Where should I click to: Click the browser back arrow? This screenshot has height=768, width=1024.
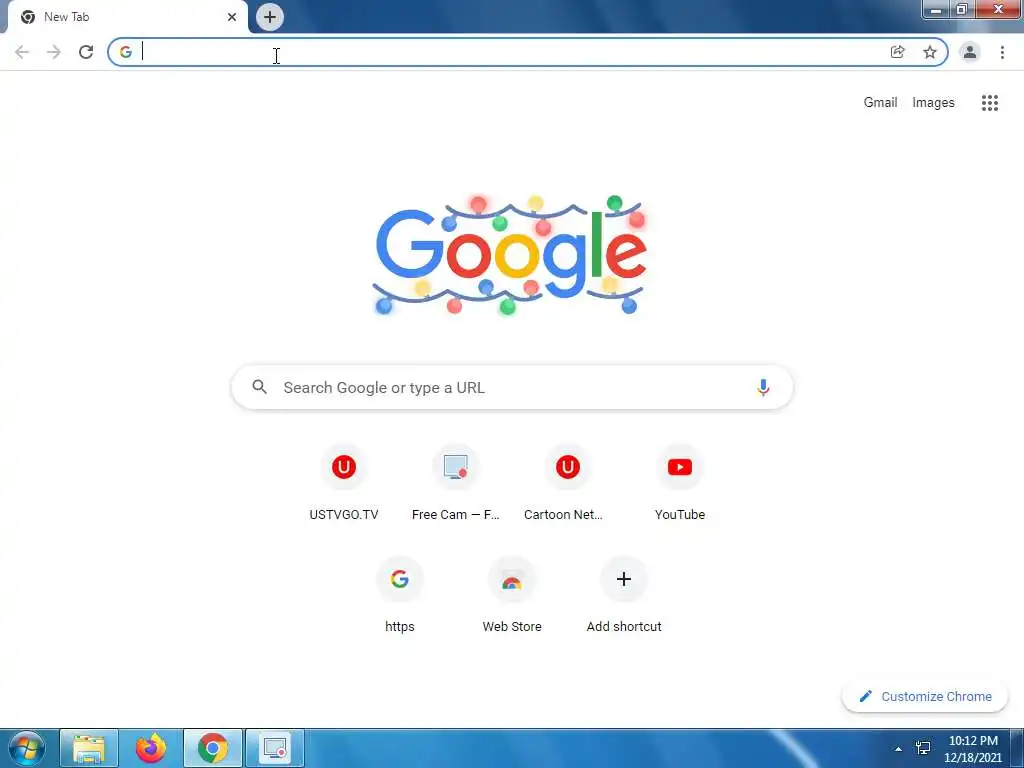click(x=22, y=52)
